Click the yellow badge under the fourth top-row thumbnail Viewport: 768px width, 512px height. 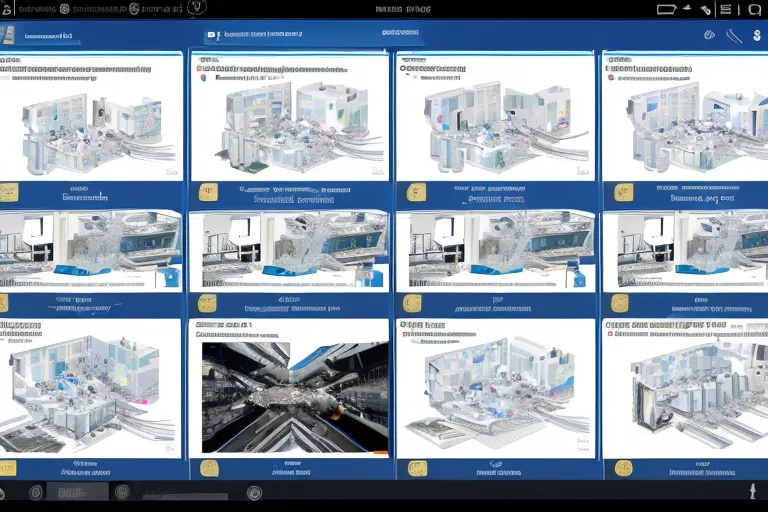click(619, 192)
